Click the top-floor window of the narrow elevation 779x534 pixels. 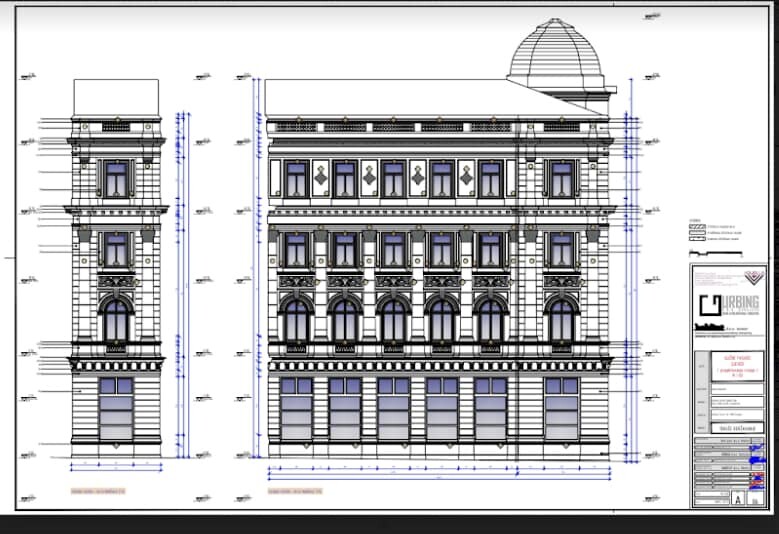[x=116, y=179]
